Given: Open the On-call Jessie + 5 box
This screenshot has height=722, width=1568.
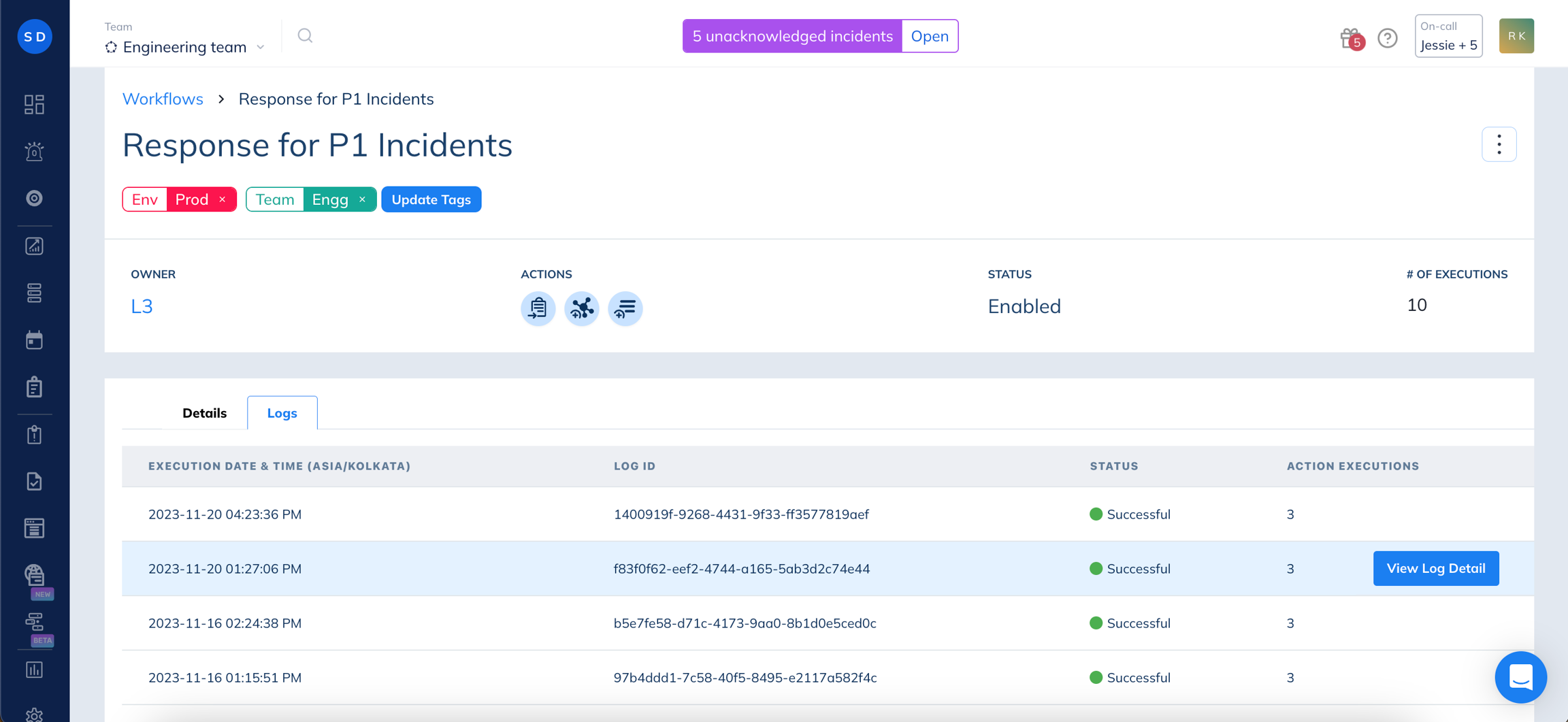Looking at the screenshot, I should tap(1448, 36).
